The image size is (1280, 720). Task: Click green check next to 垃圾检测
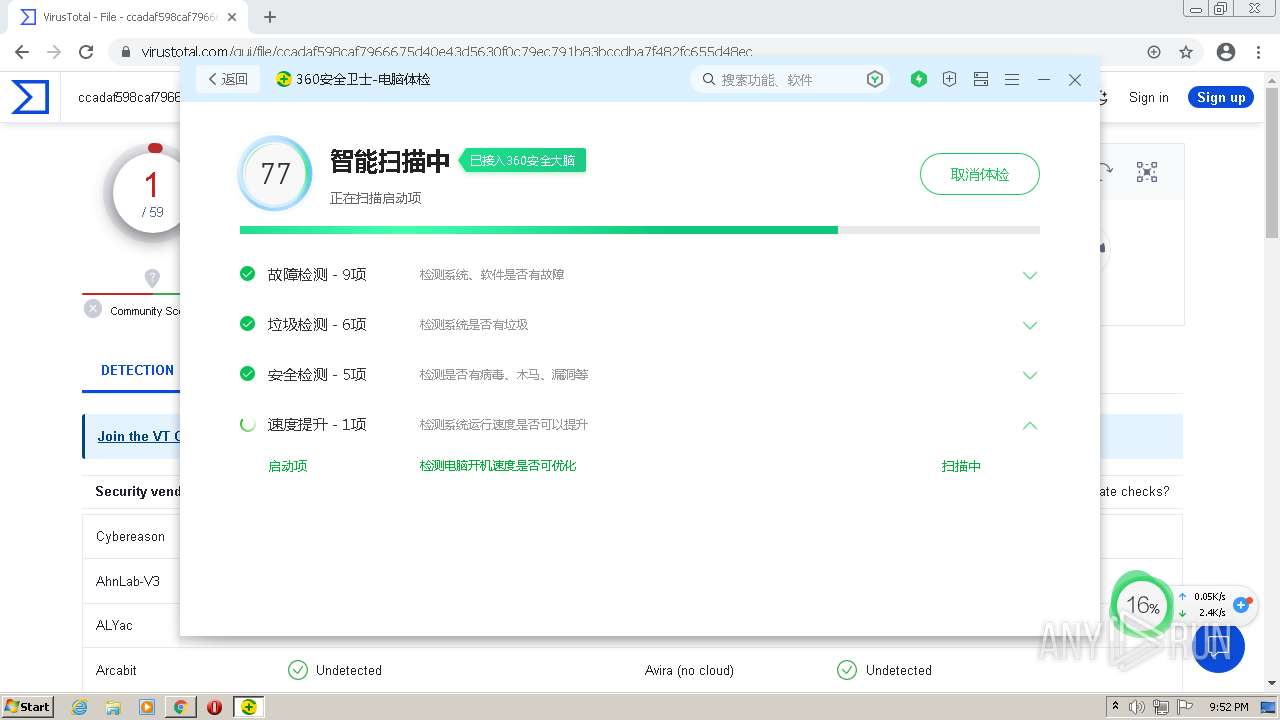click(247, 324)
